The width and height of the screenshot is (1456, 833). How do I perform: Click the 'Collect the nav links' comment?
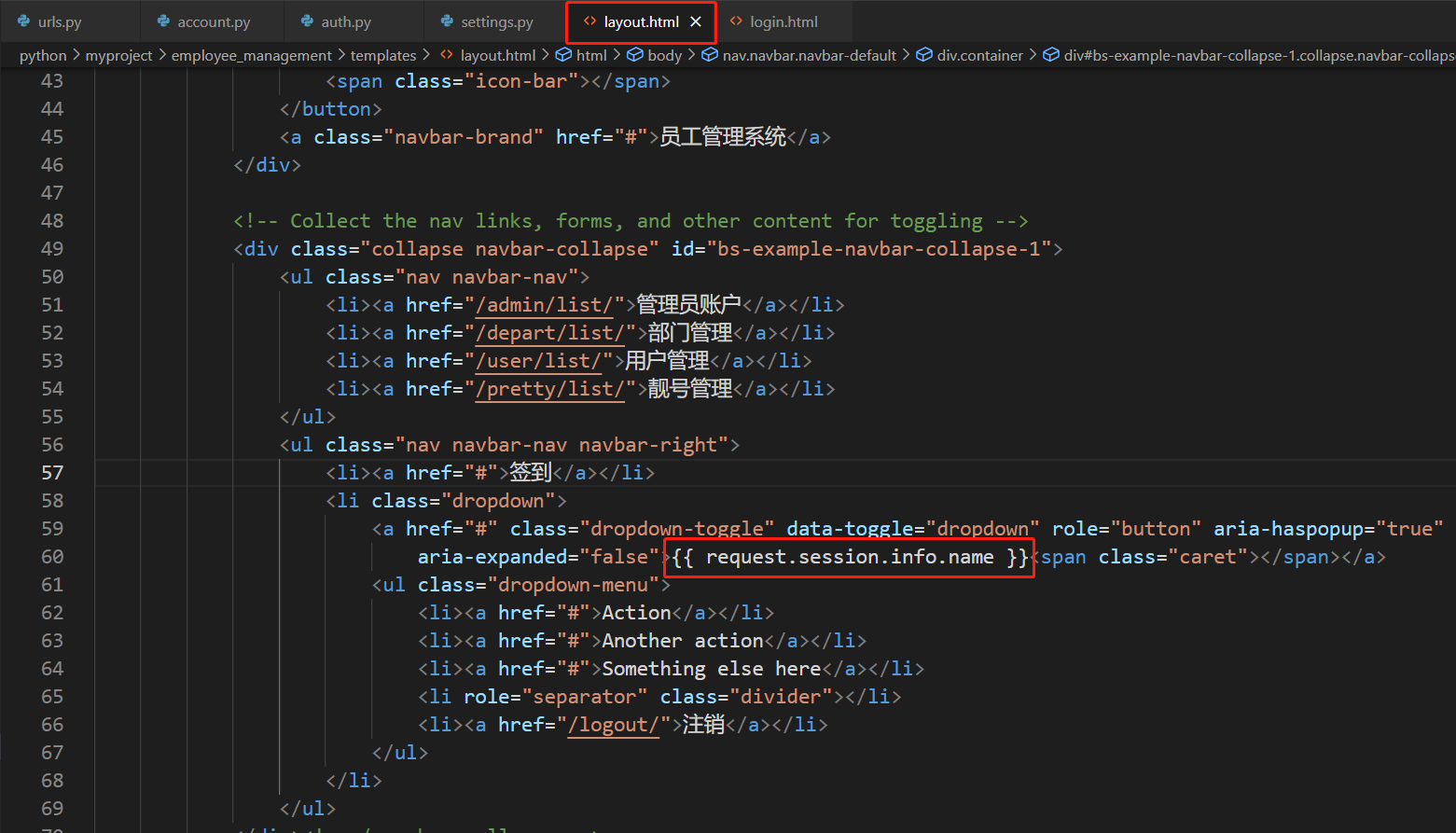[631, 221]
